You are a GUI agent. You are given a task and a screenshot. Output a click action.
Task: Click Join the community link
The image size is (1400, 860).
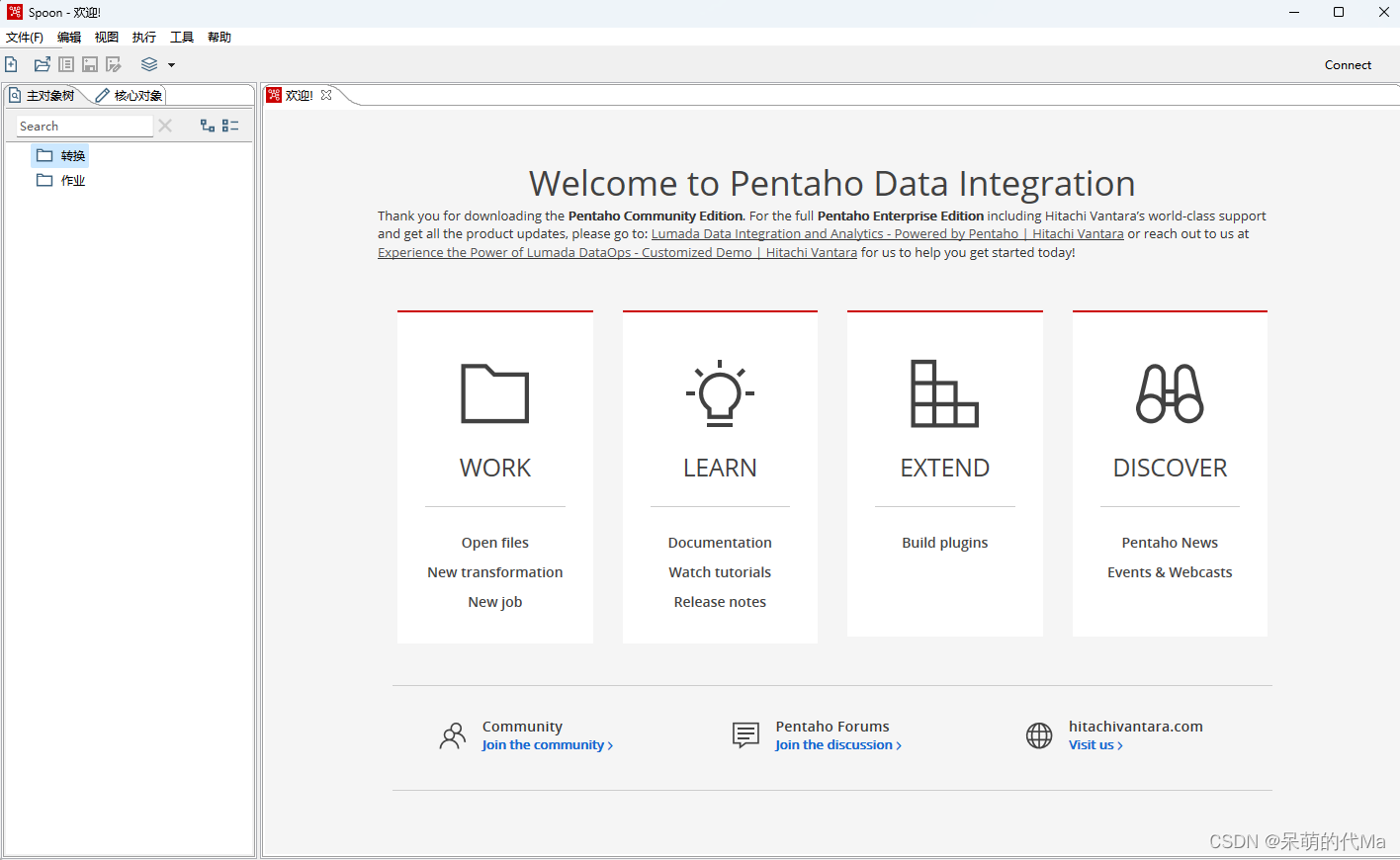tap(548, 745)
